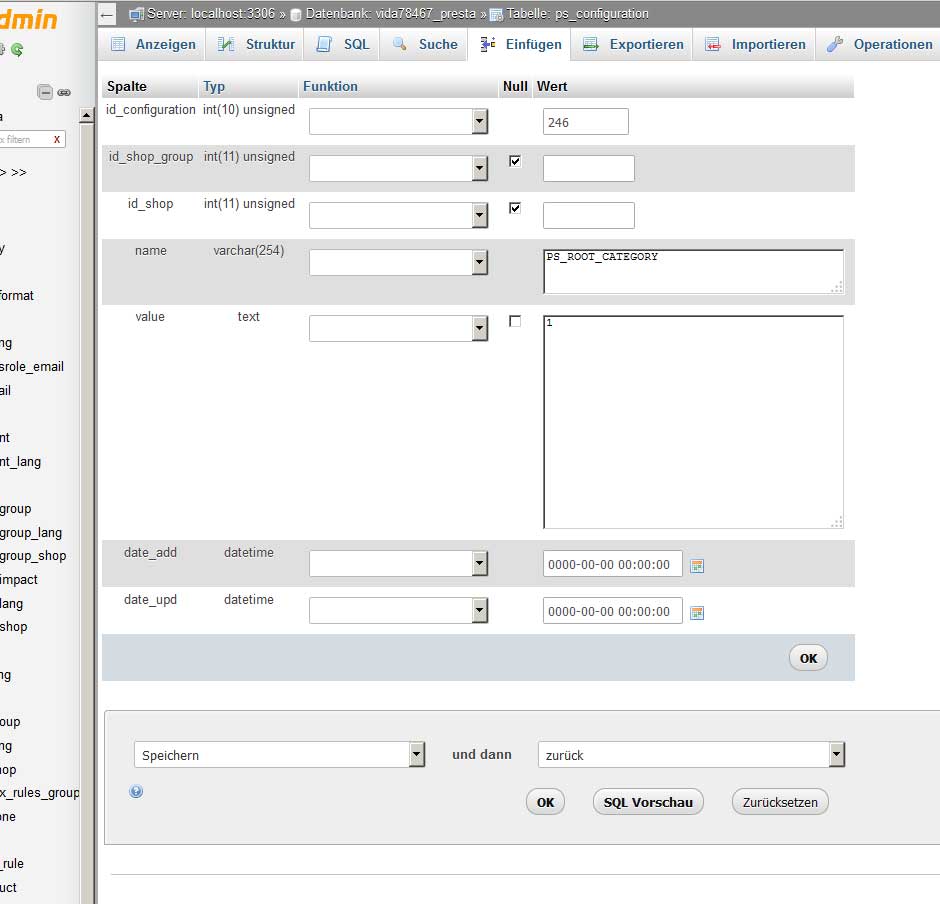The height and width of the screenshot is (904, 940).
Task: Open calendar picker for date_add
Action: pos(697,566)
